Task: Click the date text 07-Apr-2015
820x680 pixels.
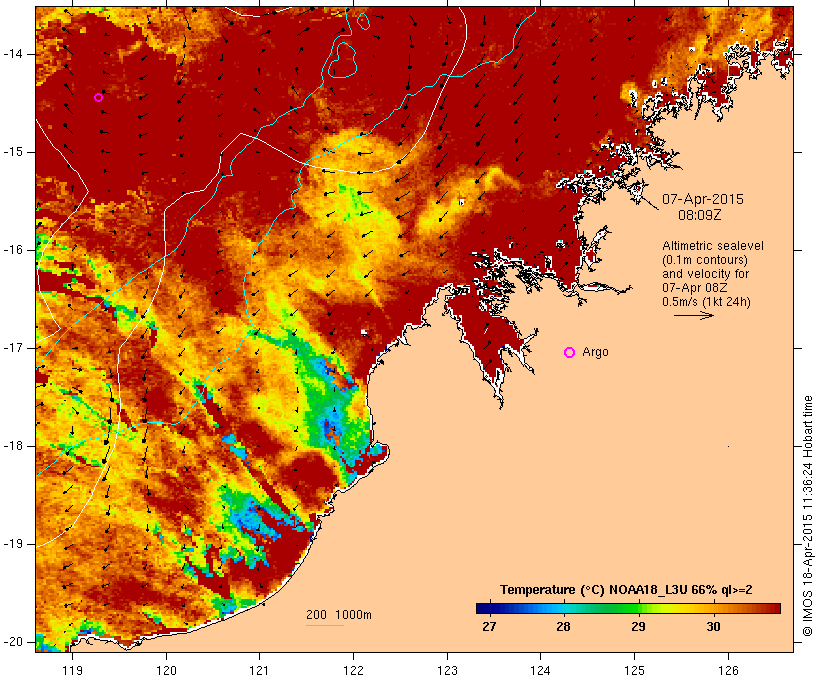Action: pyautogui.click(x=703, y=199)
